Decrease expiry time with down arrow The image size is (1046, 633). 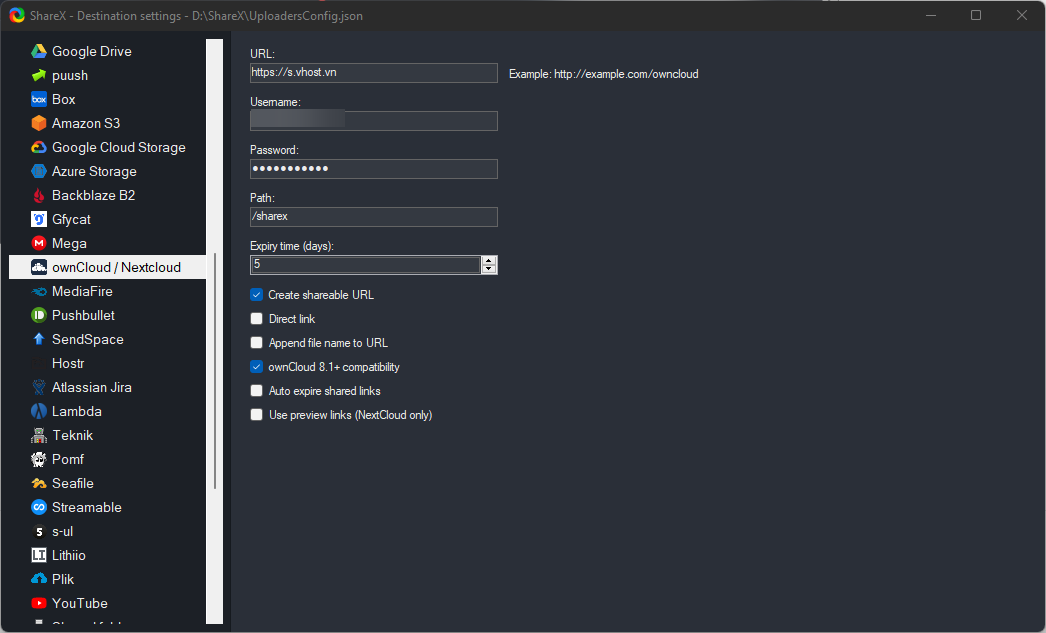pyautogui.click(x=489, y=269)
